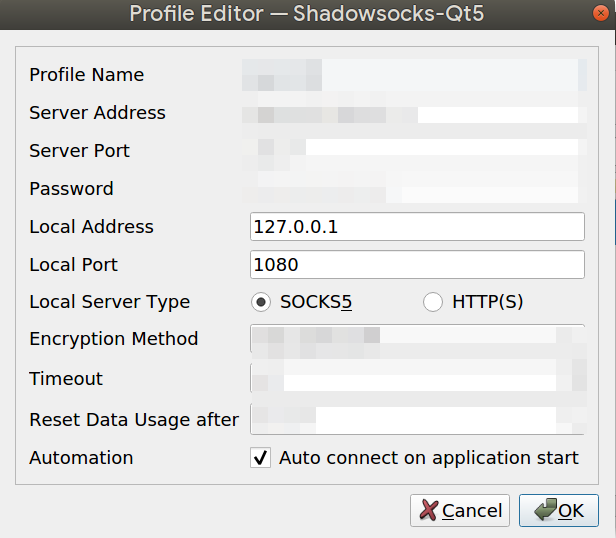Click the Timeout field

click(x=417, y=378)
